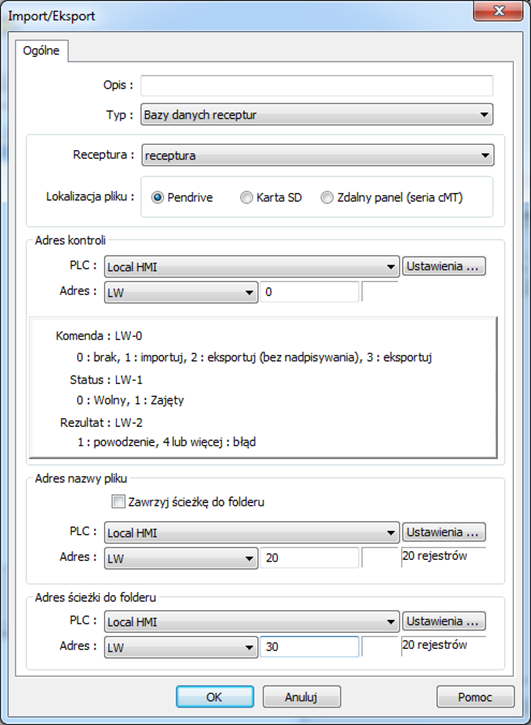
Task: Open LW dropdown in Adres ścieżki do folderu
Action: [x=181, y=647]
